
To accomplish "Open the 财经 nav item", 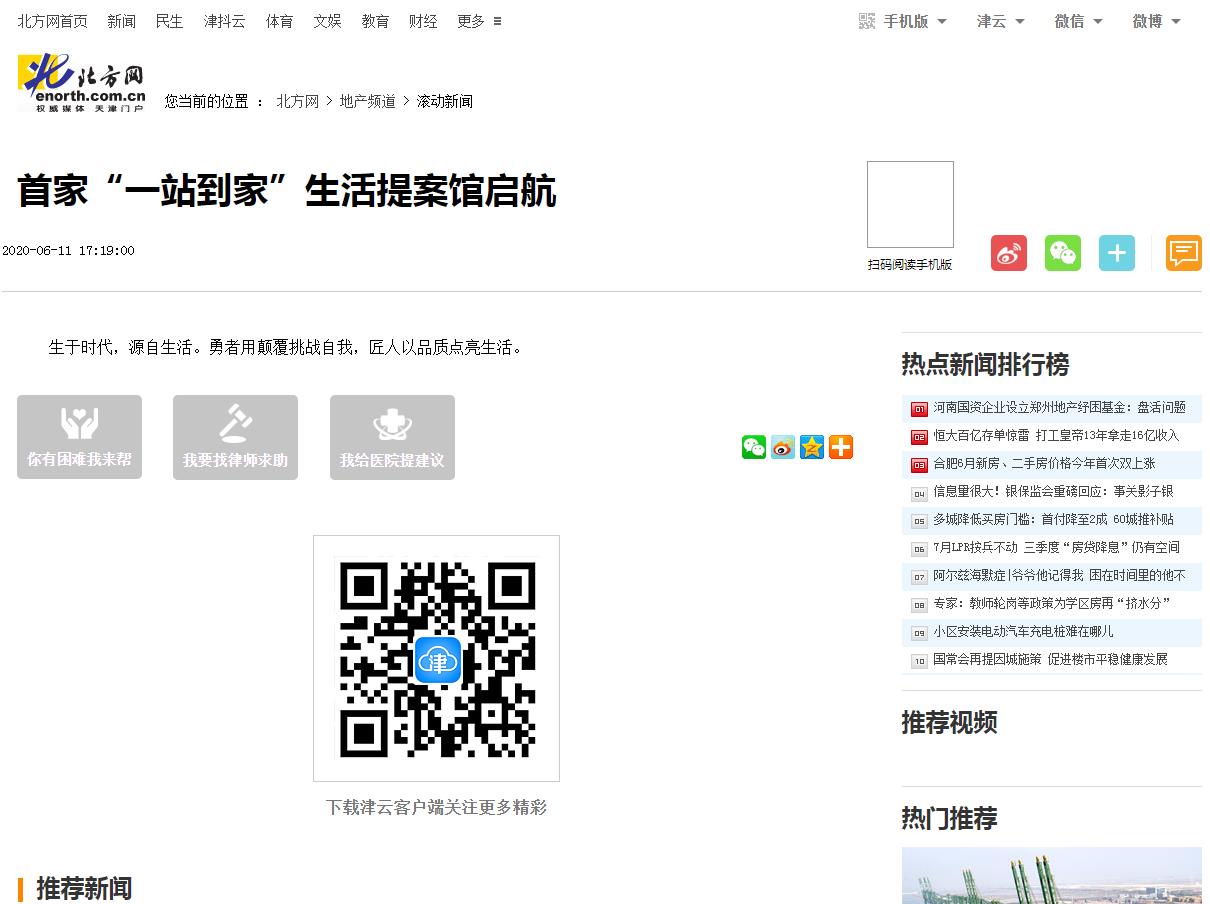I will coord(423,21).
